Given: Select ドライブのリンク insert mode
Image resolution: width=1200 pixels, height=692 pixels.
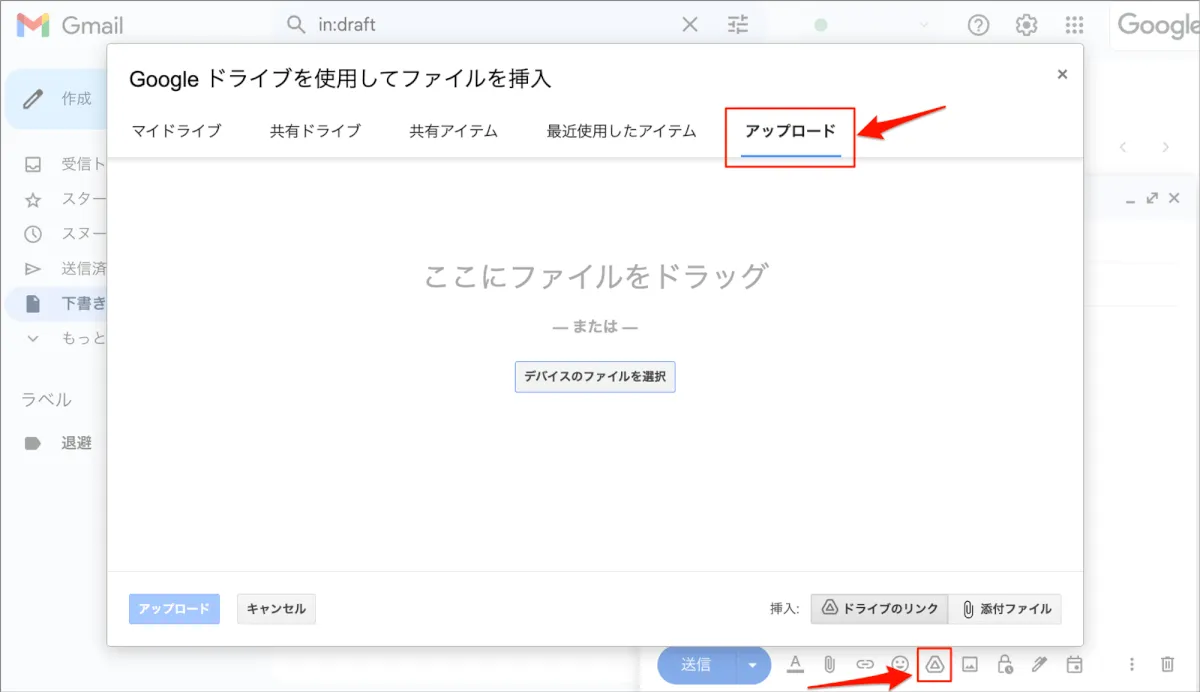Looking at the screenshot, I should (879, 609).
